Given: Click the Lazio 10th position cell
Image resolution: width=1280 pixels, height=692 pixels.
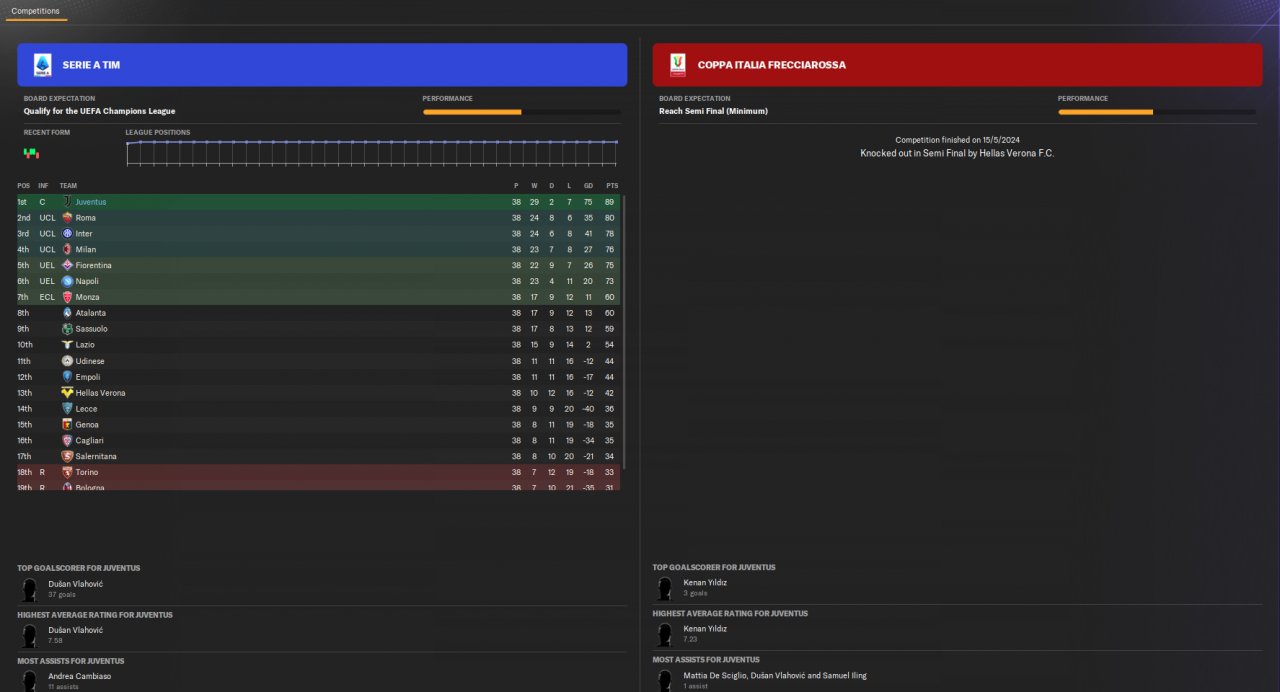Looking at the screenshot, I should pos(24,345).
